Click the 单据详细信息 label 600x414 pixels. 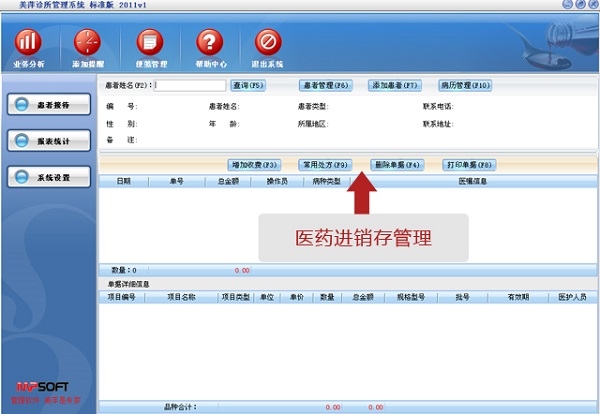click(129, 284)
